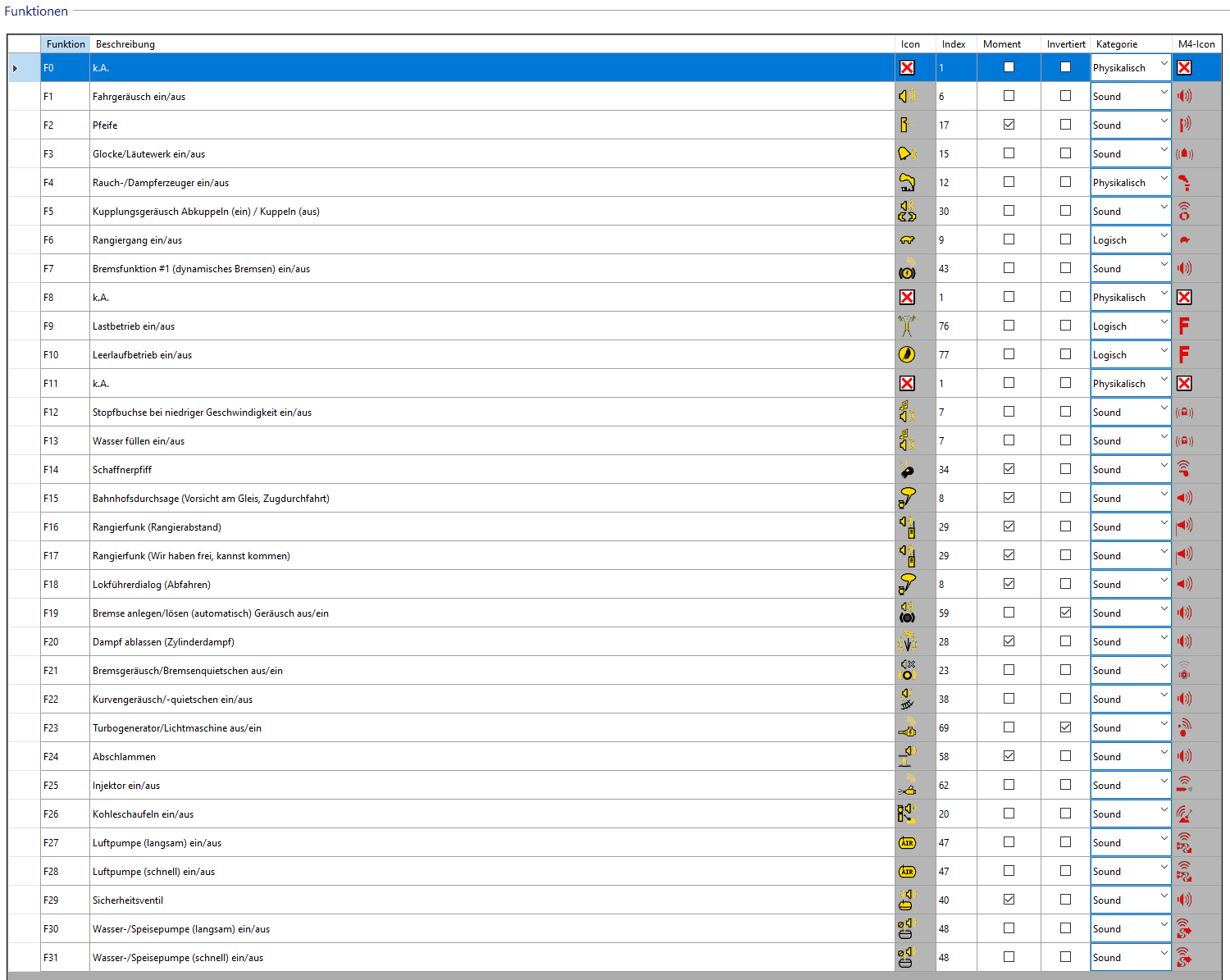Sort by the Index column header
Screen dimensions: 1230x980
[954, 44]
